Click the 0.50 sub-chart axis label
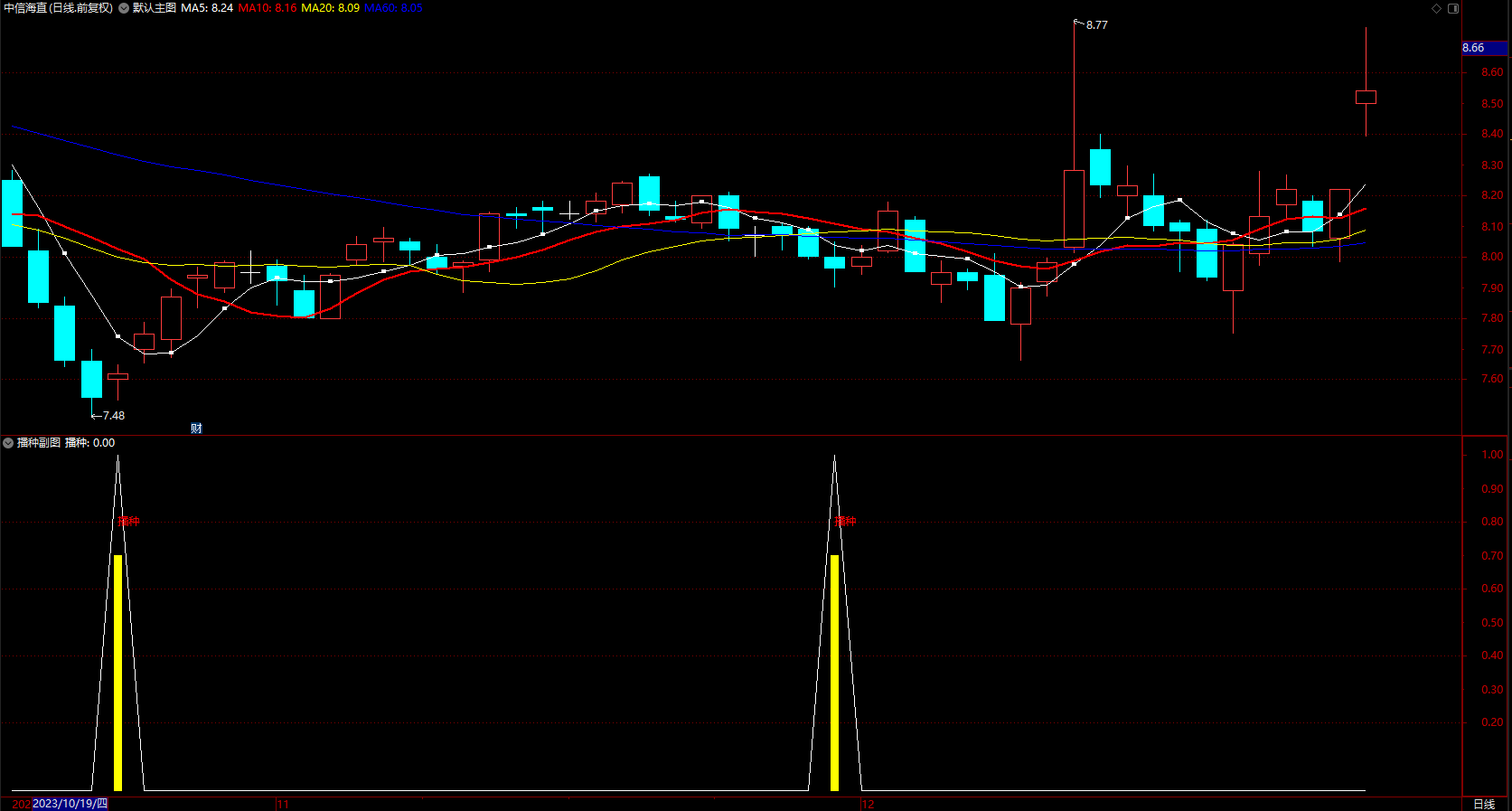The height and width of the screenshot is (811, 1512). pos(1492,623)
